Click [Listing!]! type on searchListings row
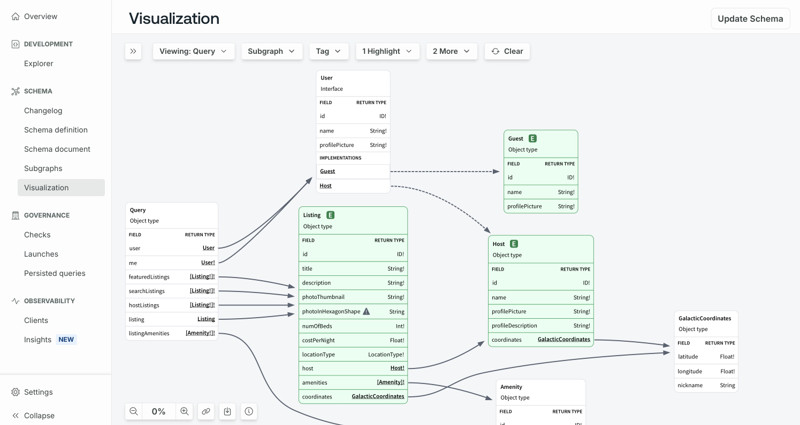The image size is (800, 425). [x=202, y=291]
